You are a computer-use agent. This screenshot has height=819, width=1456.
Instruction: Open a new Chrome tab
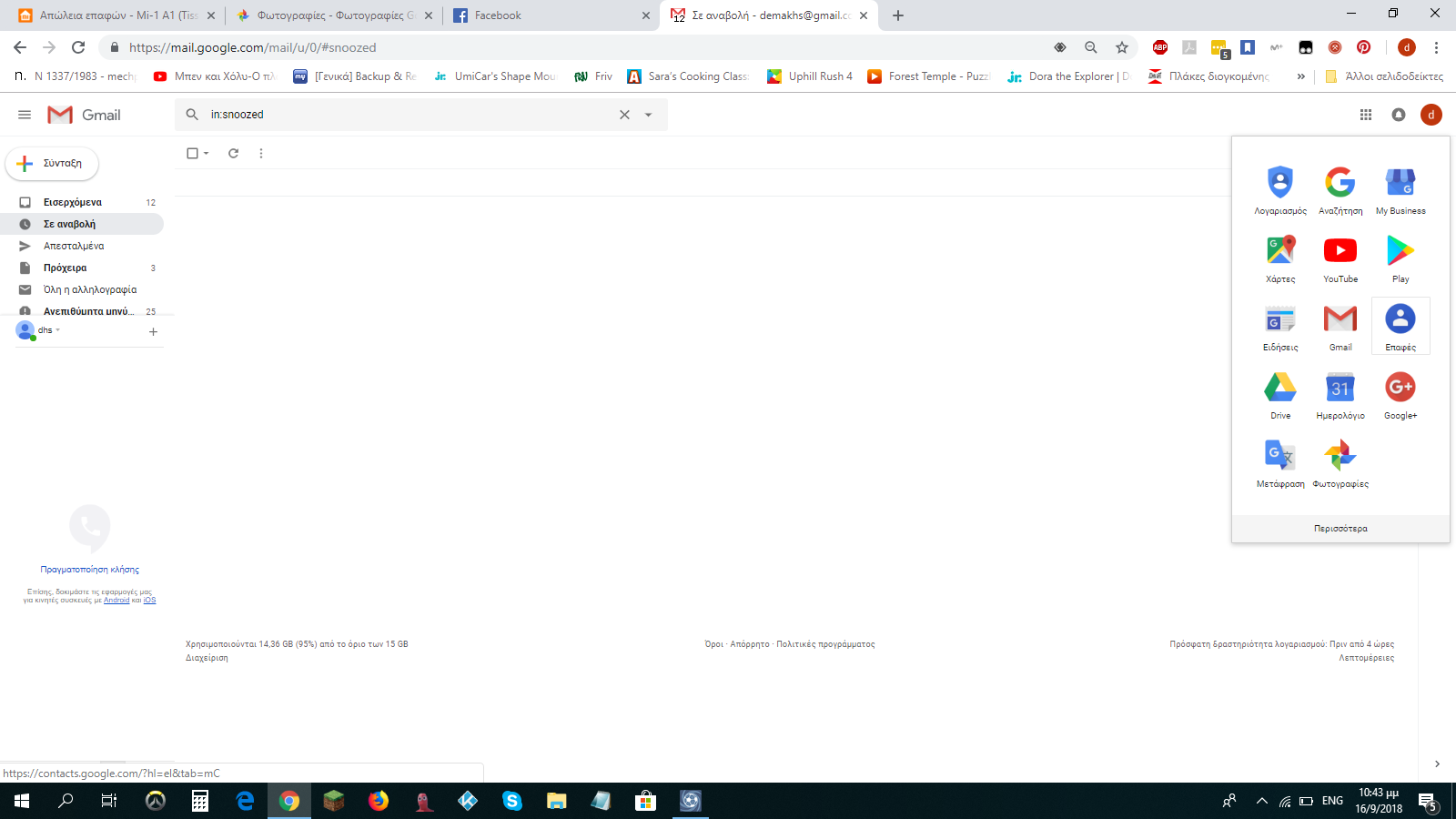pyautogui.click(x=898, y=15)
